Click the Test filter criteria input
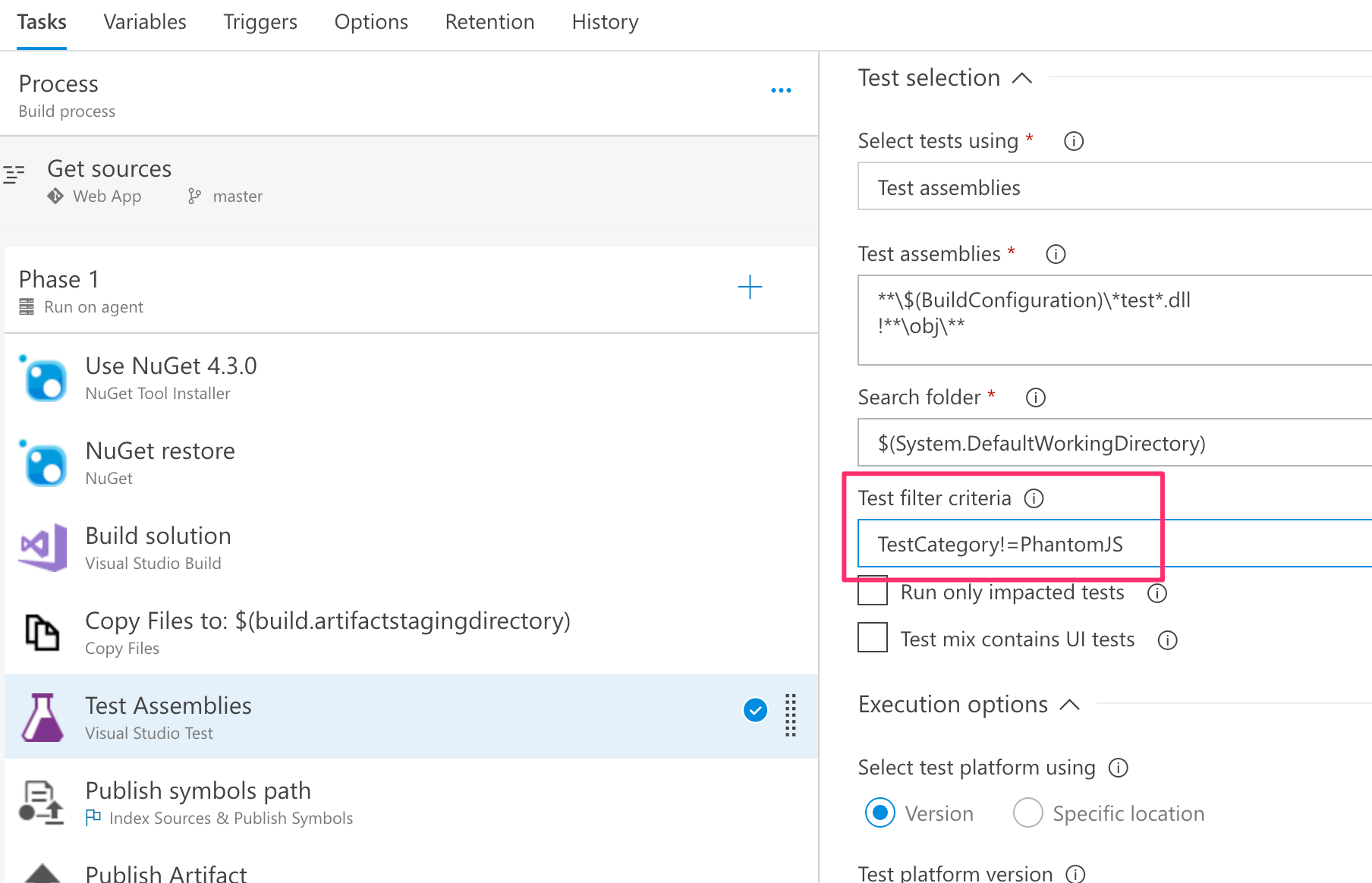The width and height of the screenshot is (1372, 883). click(1115, 543)
